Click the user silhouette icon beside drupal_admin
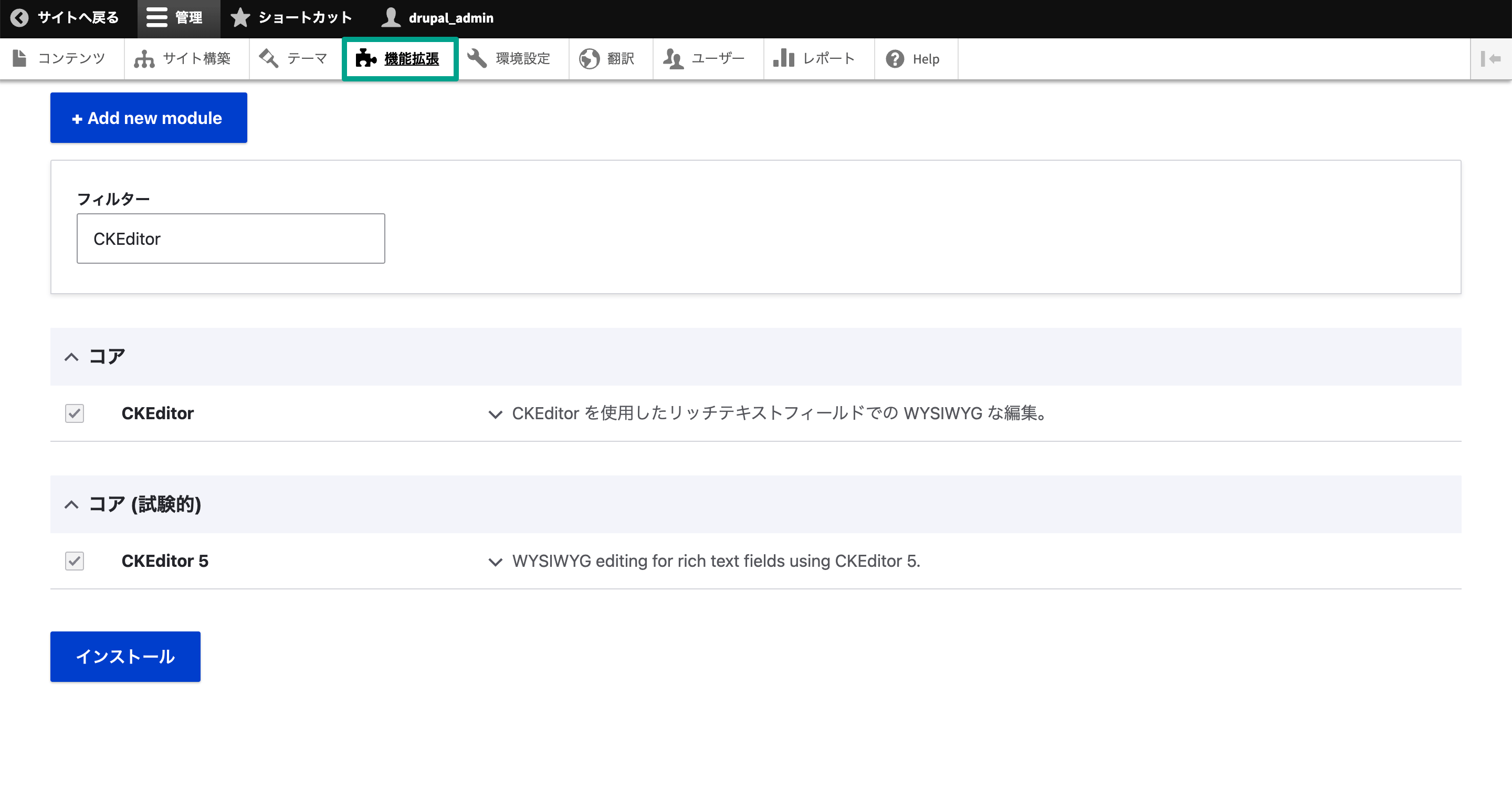1512x788 pixels. point(391,18)
